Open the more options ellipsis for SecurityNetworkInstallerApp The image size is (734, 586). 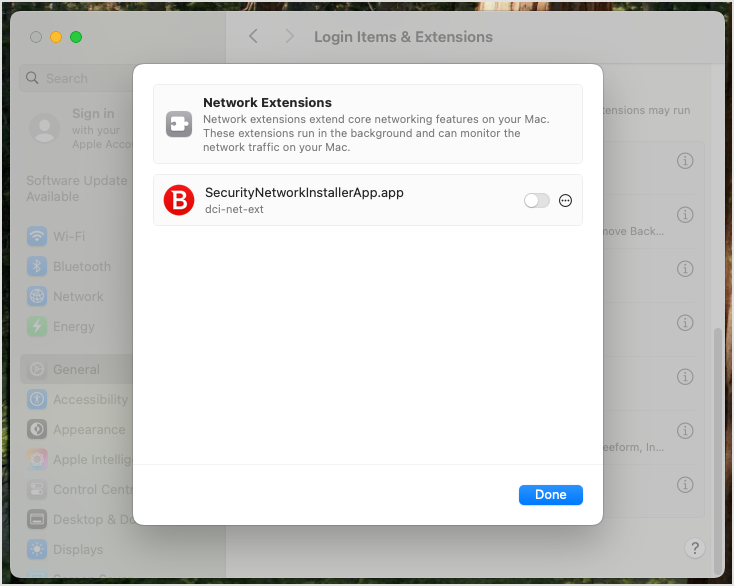click(x=565, y=201)
